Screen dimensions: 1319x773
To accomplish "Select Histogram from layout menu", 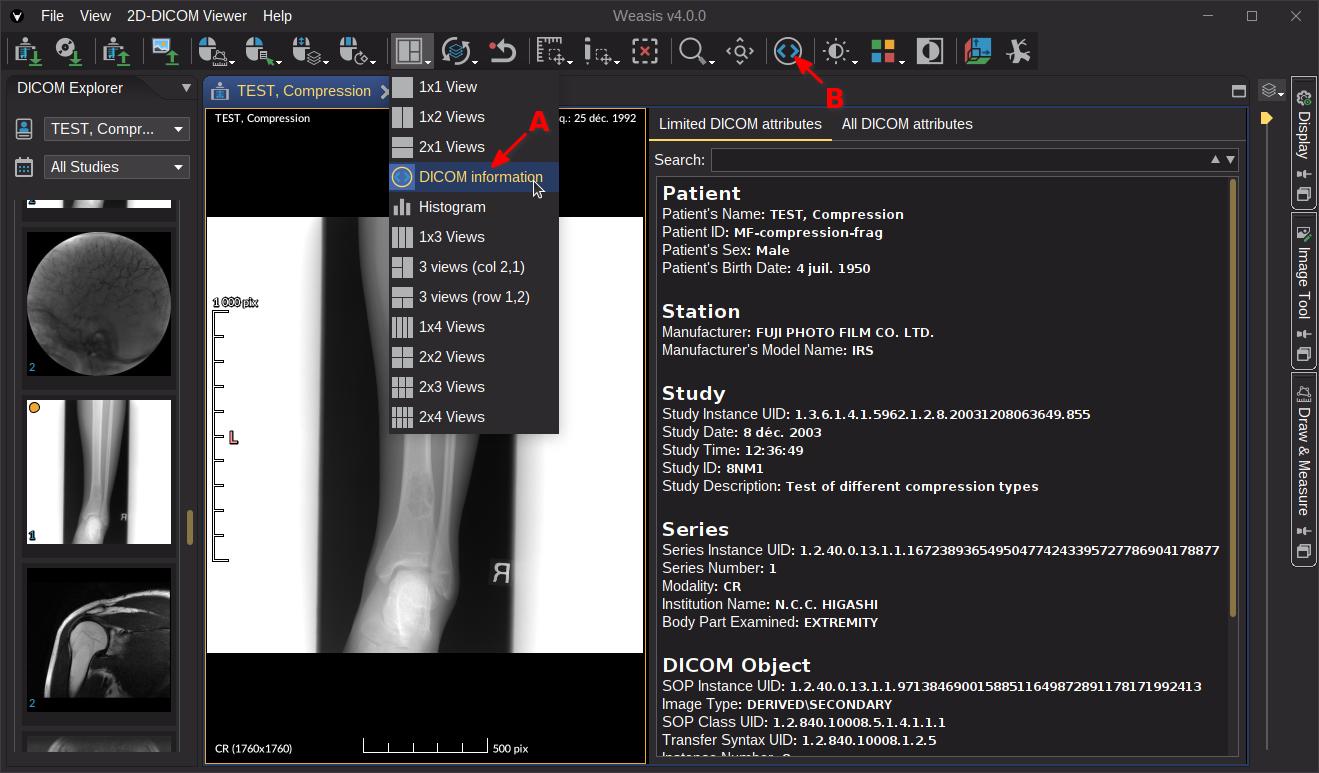I will [x=474, y=207].
